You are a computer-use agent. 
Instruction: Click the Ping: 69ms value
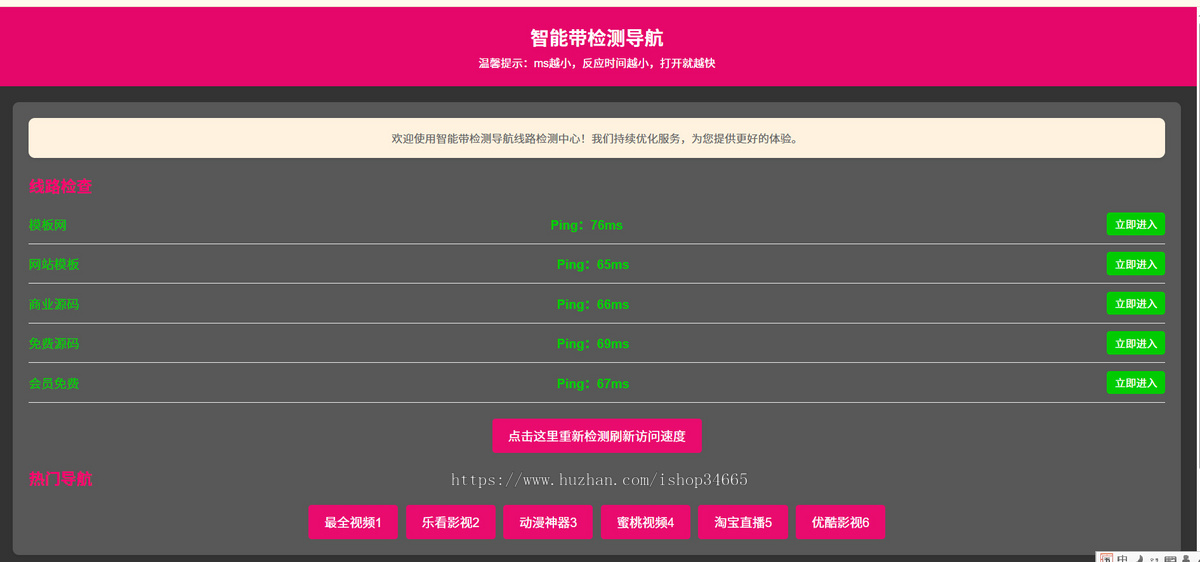(593, 343)
